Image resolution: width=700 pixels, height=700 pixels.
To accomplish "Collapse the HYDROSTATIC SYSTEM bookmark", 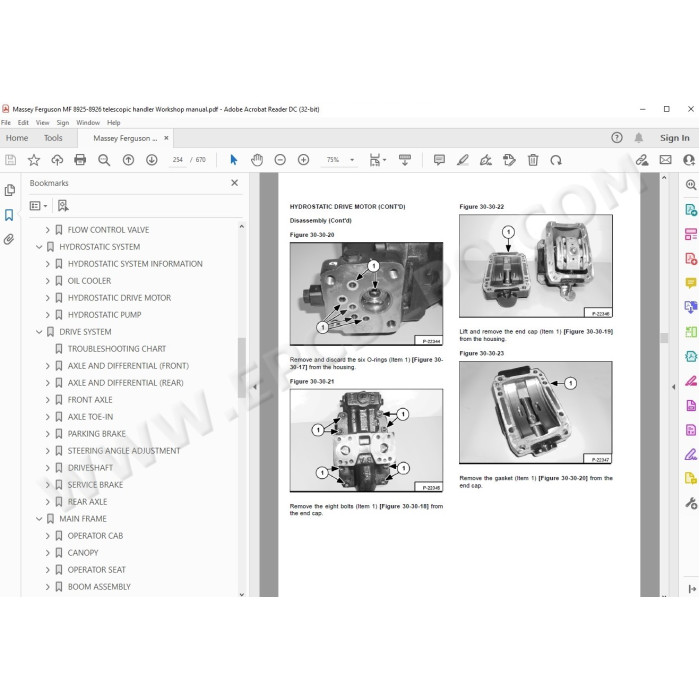I will point(39,247).
